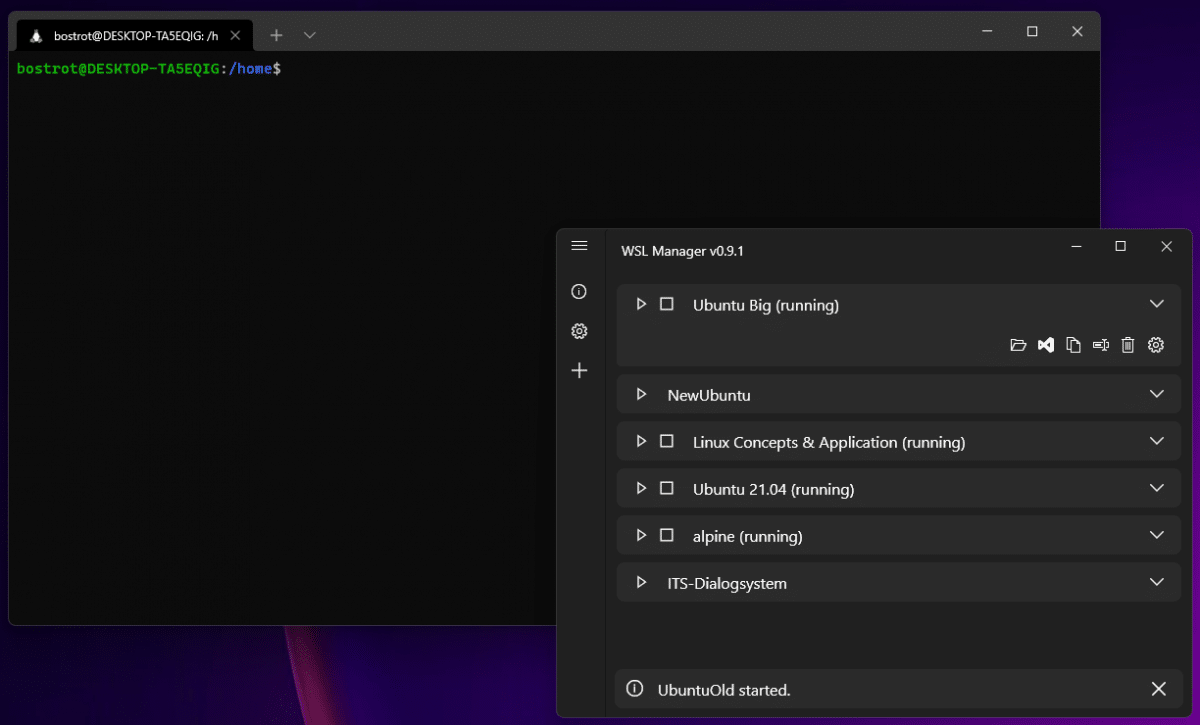
Task: Stop the Ubuntu 21.04 distribution
Action: click(666, 489)
